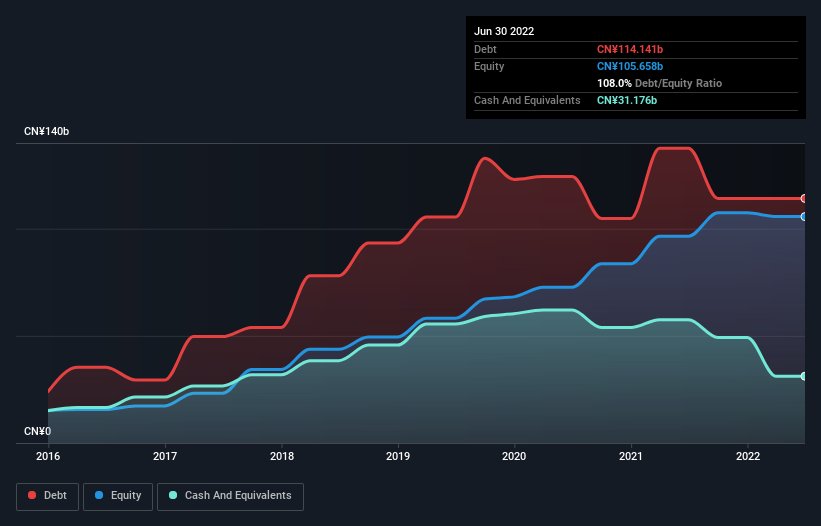Click the red Debt endpoint marker
This screenshot has height=526, width=821.
click(804, 198)
